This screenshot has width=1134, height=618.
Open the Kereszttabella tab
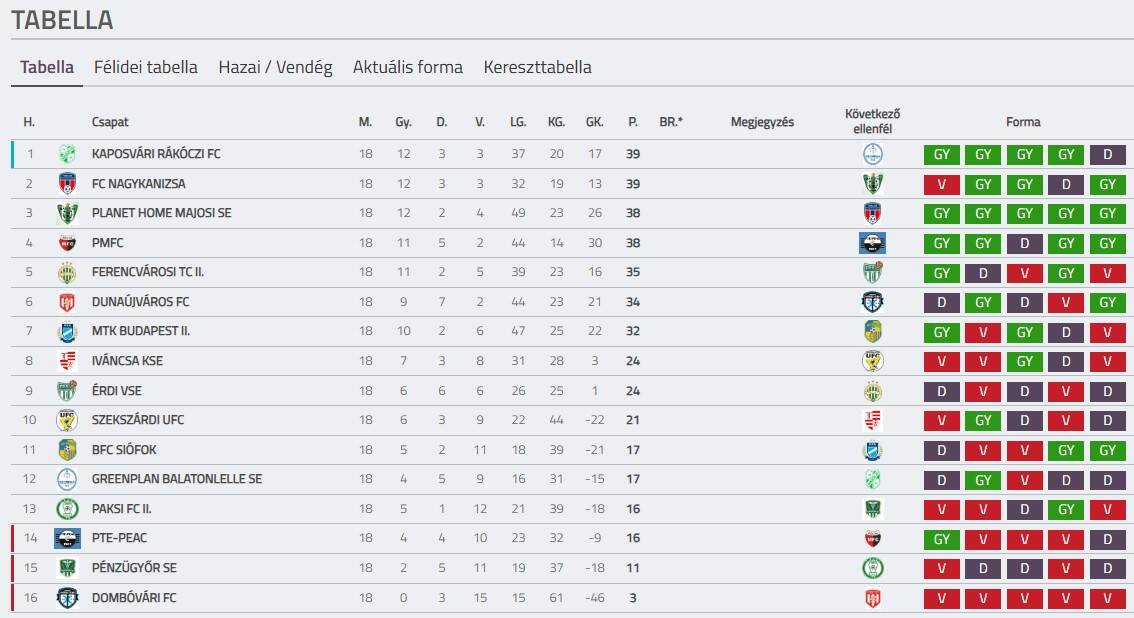(537, 68)
